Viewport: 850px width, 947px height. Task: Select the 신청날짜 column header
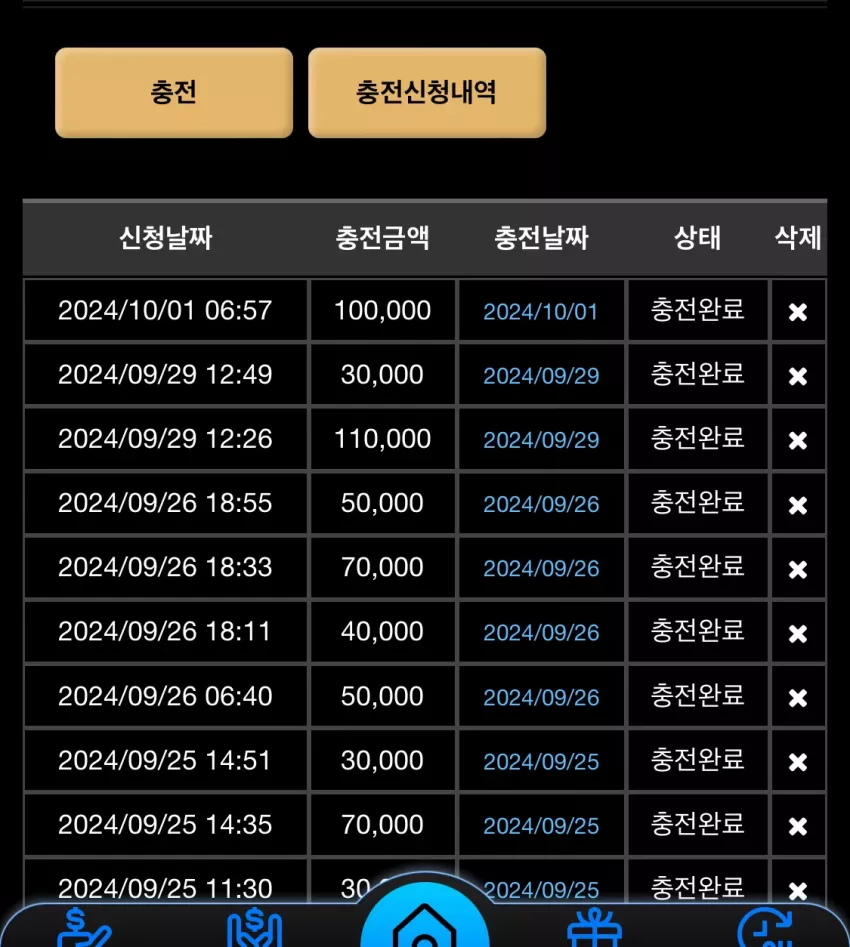click(166, 238)
